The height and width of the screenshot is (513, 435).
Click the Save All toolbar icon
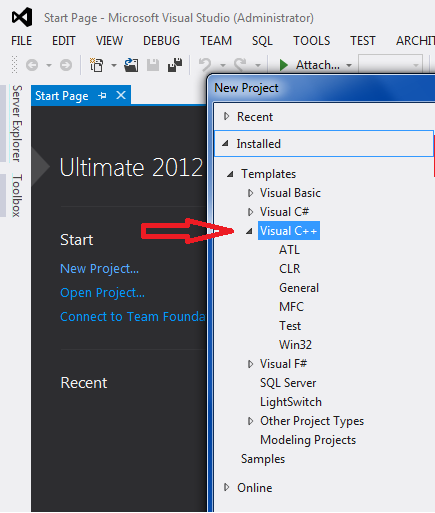coord(175,65)
